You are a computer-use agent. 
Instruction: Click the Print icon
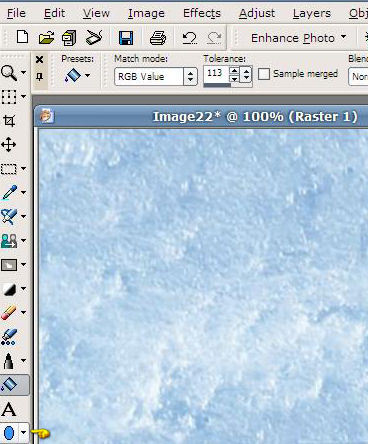[x=158, y=38]
